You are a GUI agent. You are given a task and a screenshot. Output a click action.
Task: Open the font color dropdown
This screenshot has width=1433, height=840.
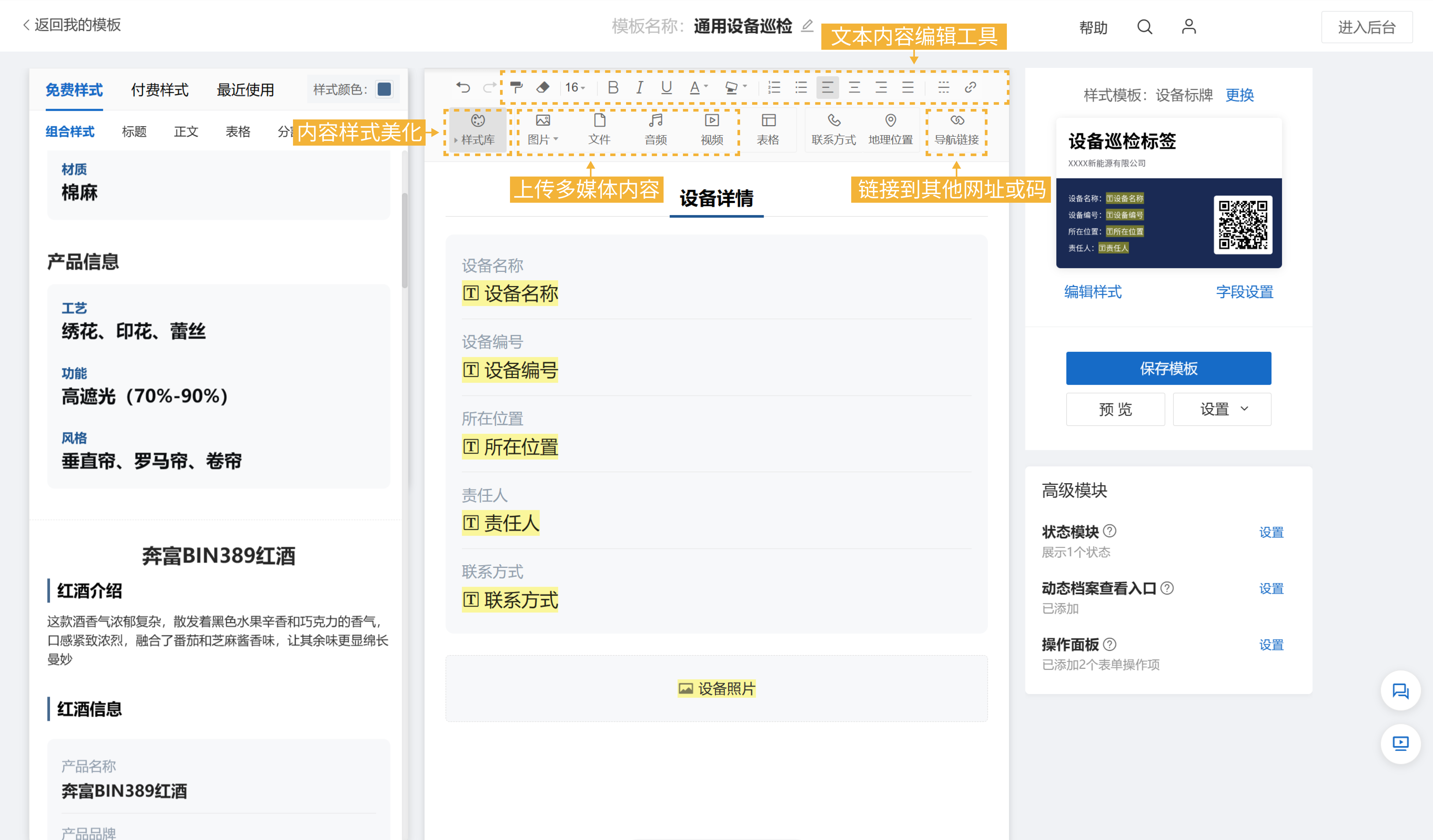click(698, 87)
